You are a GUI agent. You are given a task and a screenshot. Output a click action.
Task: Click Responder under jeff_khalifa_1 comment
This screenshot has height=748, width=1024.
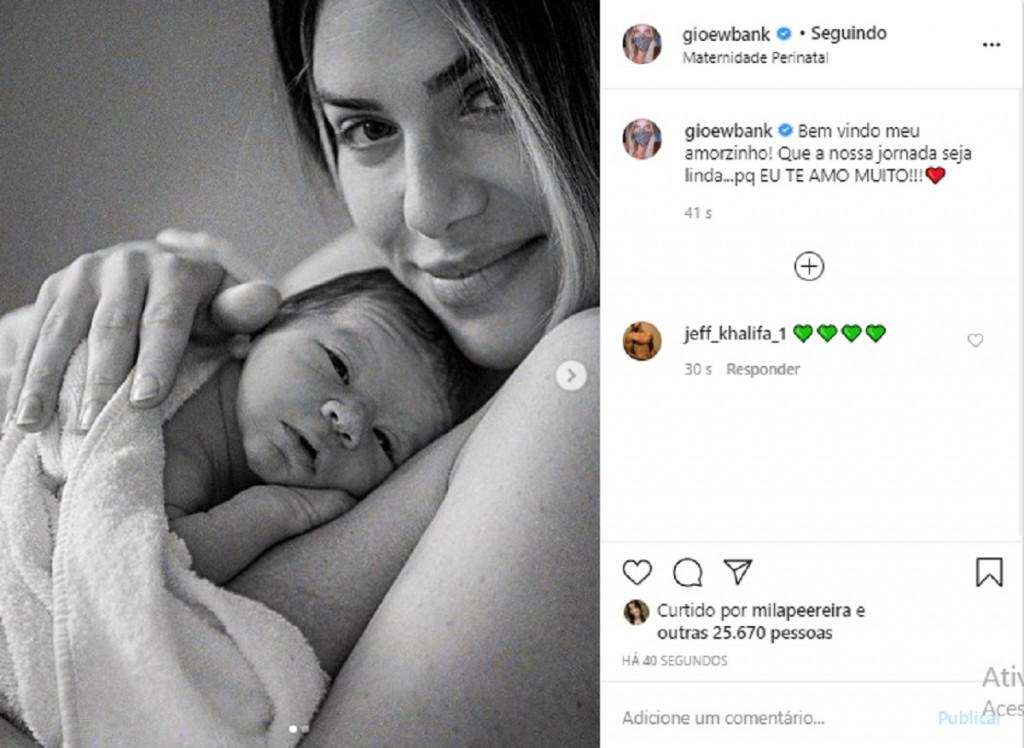(763, 369)
